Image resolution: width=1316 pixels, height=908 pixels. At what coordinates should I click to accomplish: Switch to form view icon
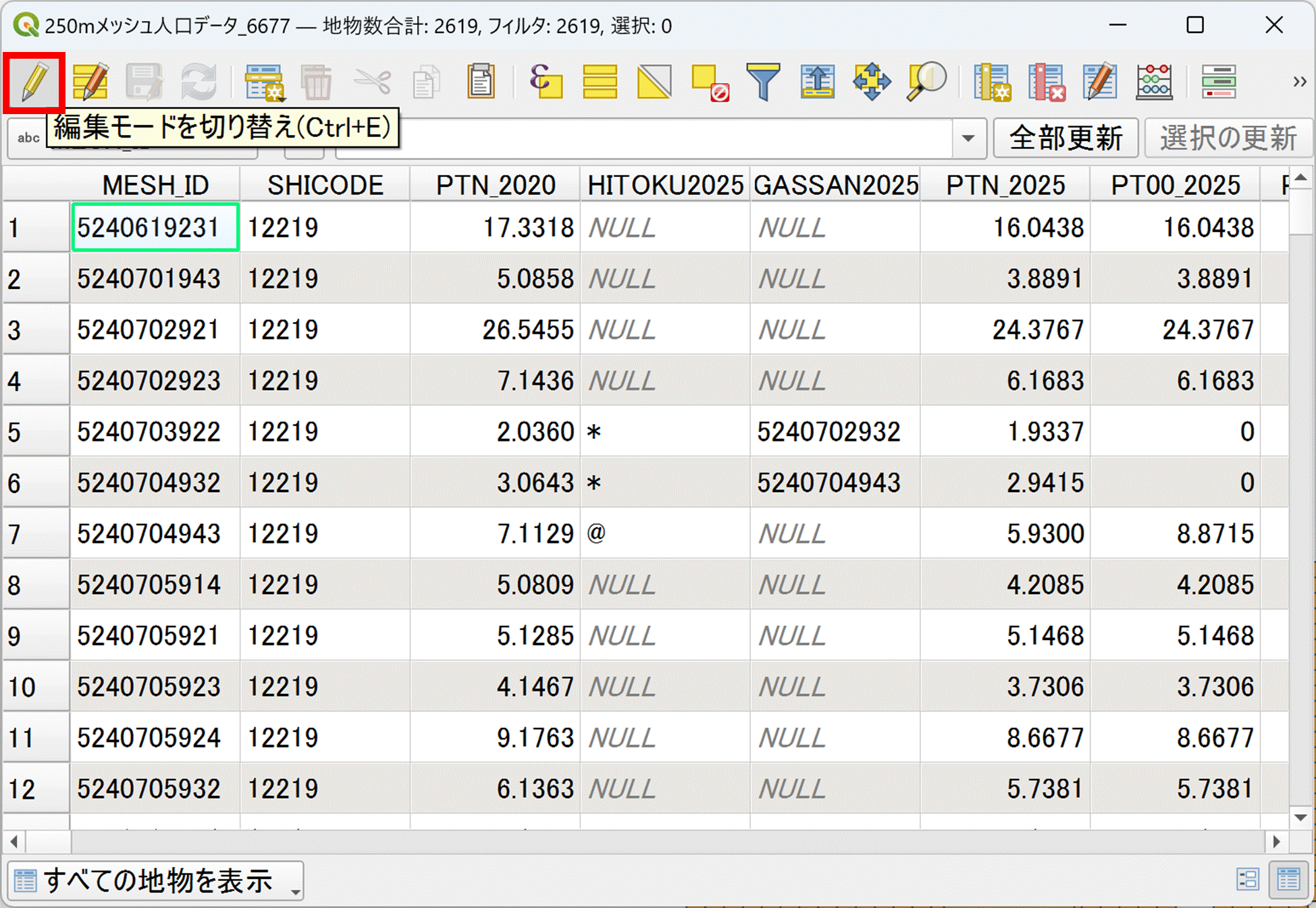(1248, 880)
